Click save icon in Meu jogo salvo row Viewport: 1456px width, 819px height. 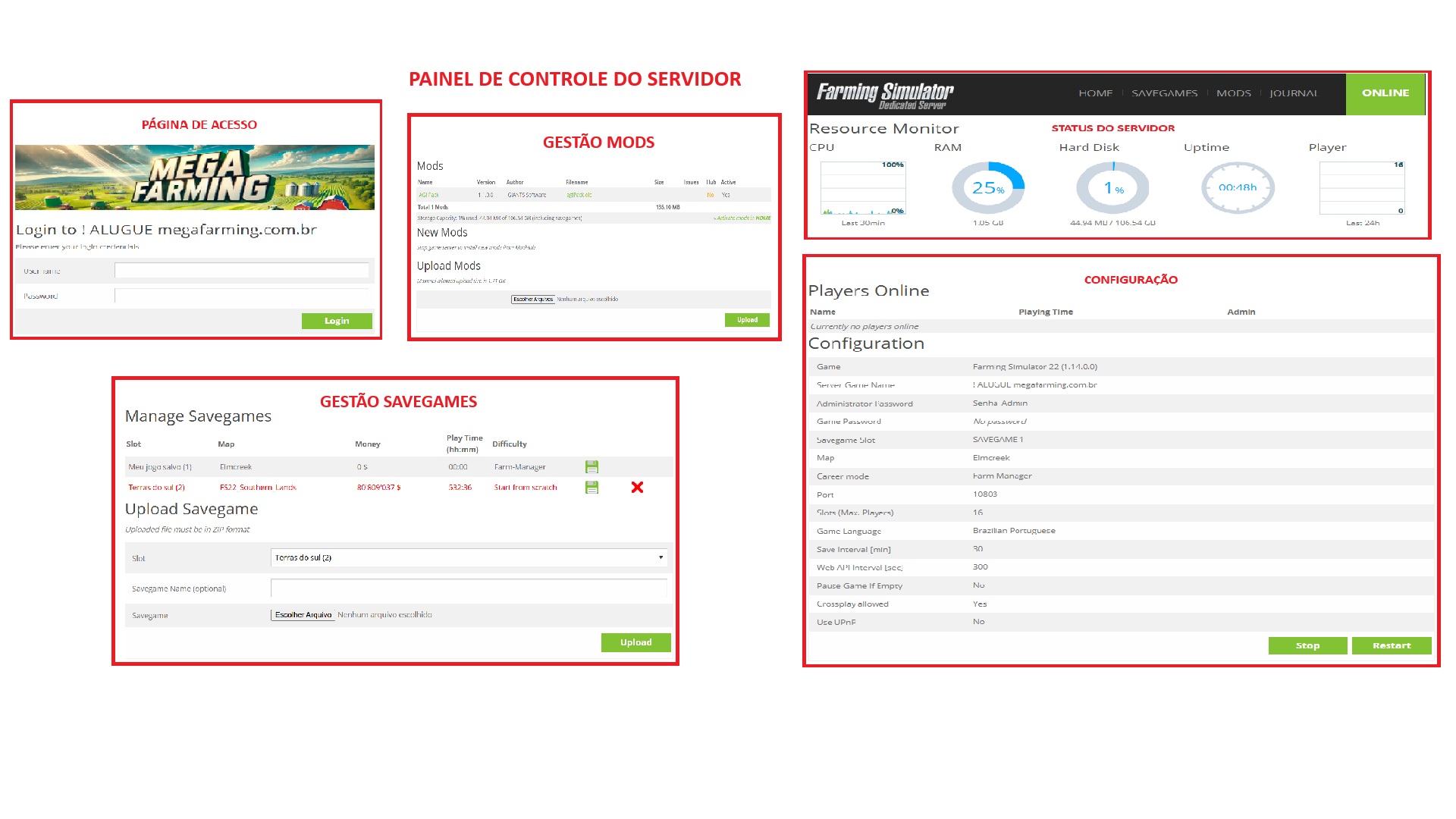592,467
